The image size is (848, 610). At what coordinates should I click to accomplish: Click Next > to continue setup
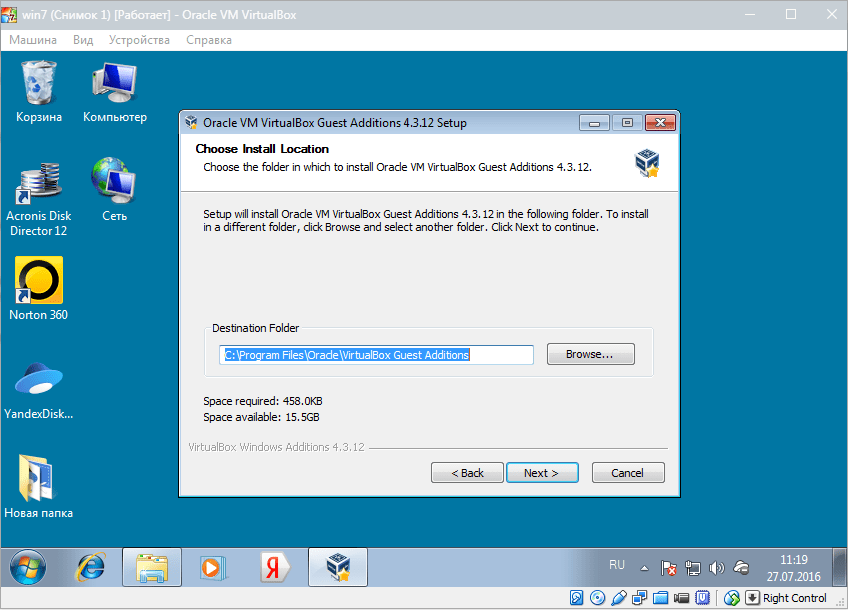click(542, 473)
